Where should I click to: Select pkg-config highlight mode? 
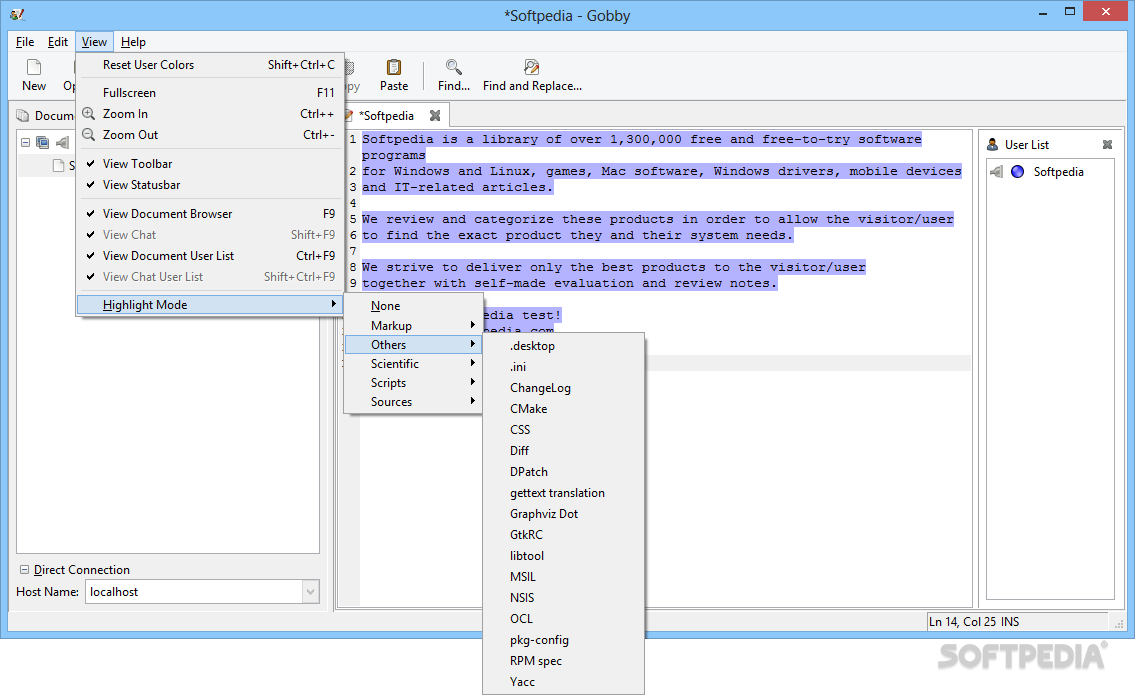(563, 640)
